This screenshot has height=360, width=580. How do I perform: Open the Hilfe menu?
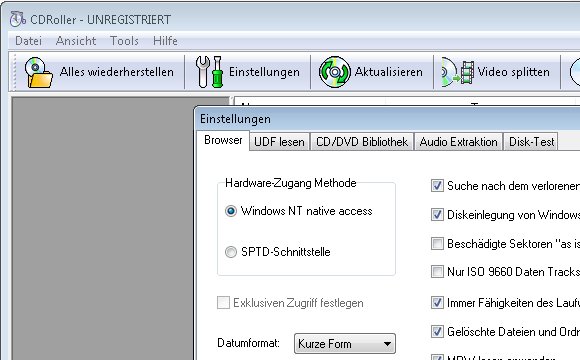(165, 40)
